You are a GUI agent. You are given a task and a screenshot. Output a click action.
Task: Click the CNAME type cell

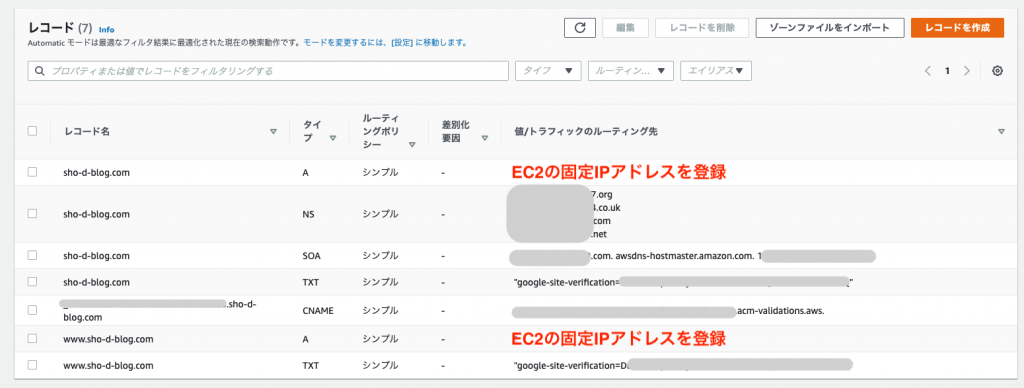click(318, 310)
